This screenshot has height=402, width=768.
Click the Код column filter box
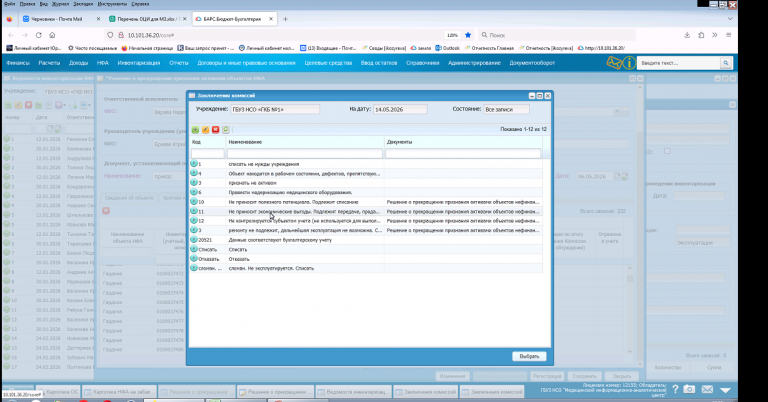208,154
